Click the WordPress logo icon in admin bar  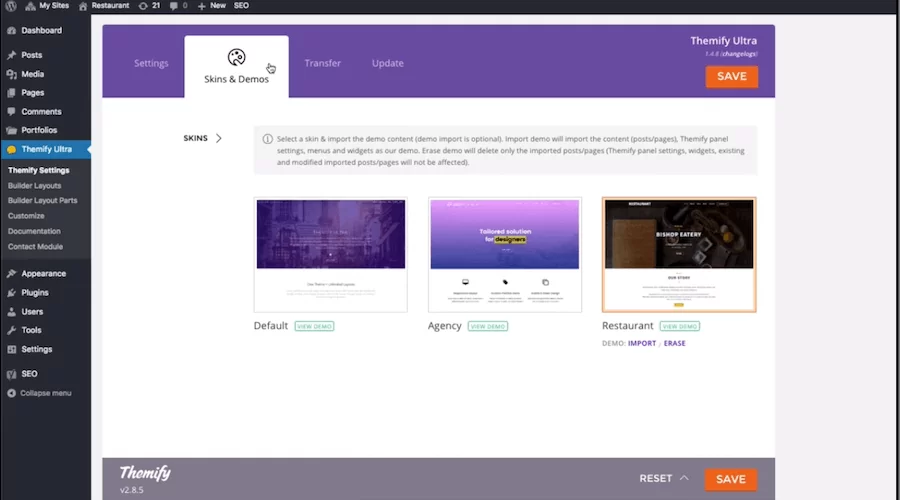click(x=11, y=6)
